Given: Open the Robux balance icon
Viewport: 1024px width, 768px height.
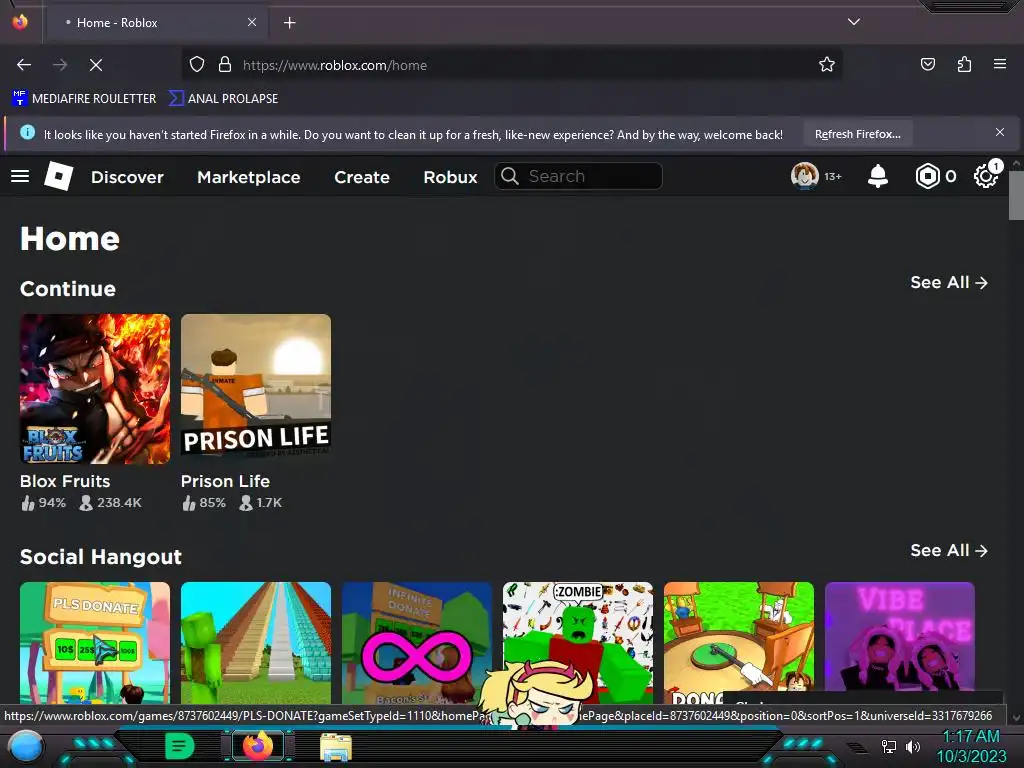Looking at the screenshot, I should (927, 176).
